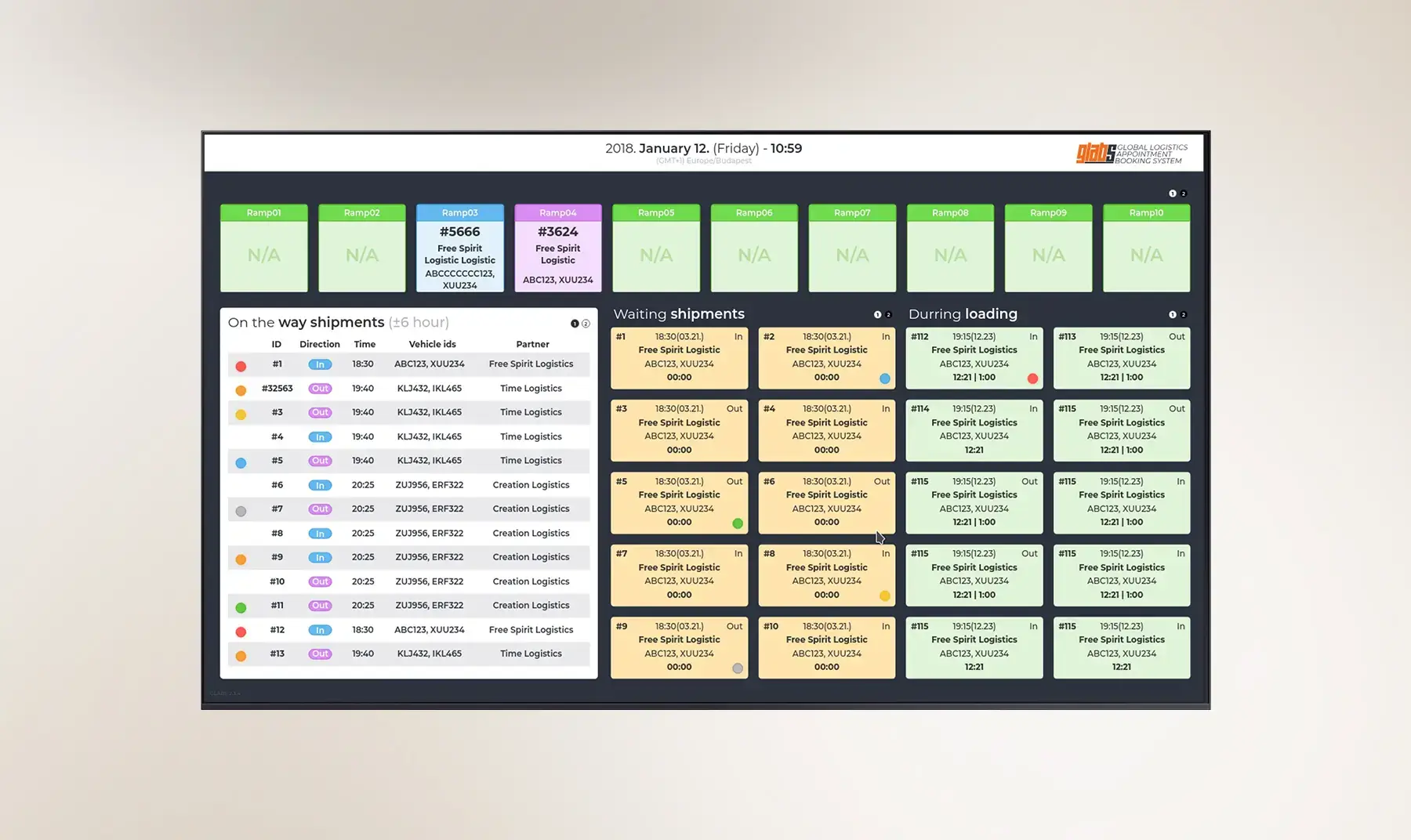Click Creation Logistics partner in row #6
Screen dimensions: 1411x840
pyautogui.click(x=531, y=485)
